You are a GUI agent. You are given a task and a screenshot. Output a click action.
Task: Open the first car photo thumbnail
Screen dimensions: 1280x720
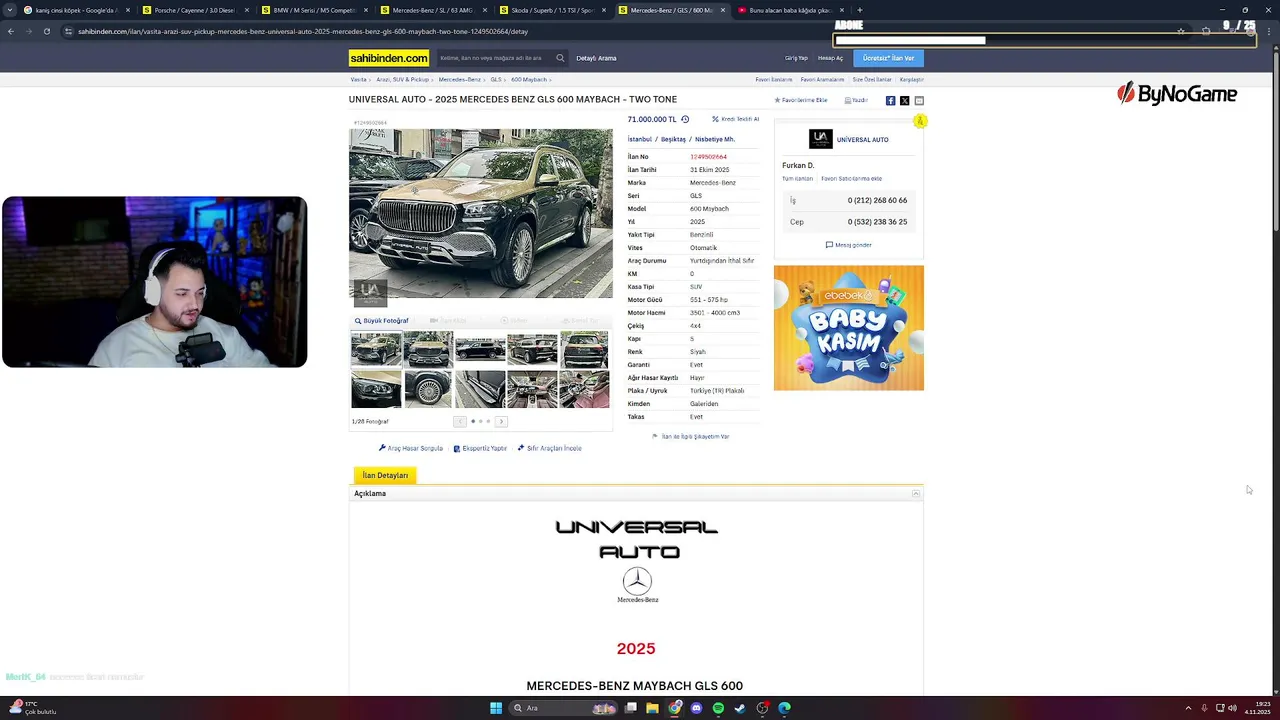click(x=376, y=350)
